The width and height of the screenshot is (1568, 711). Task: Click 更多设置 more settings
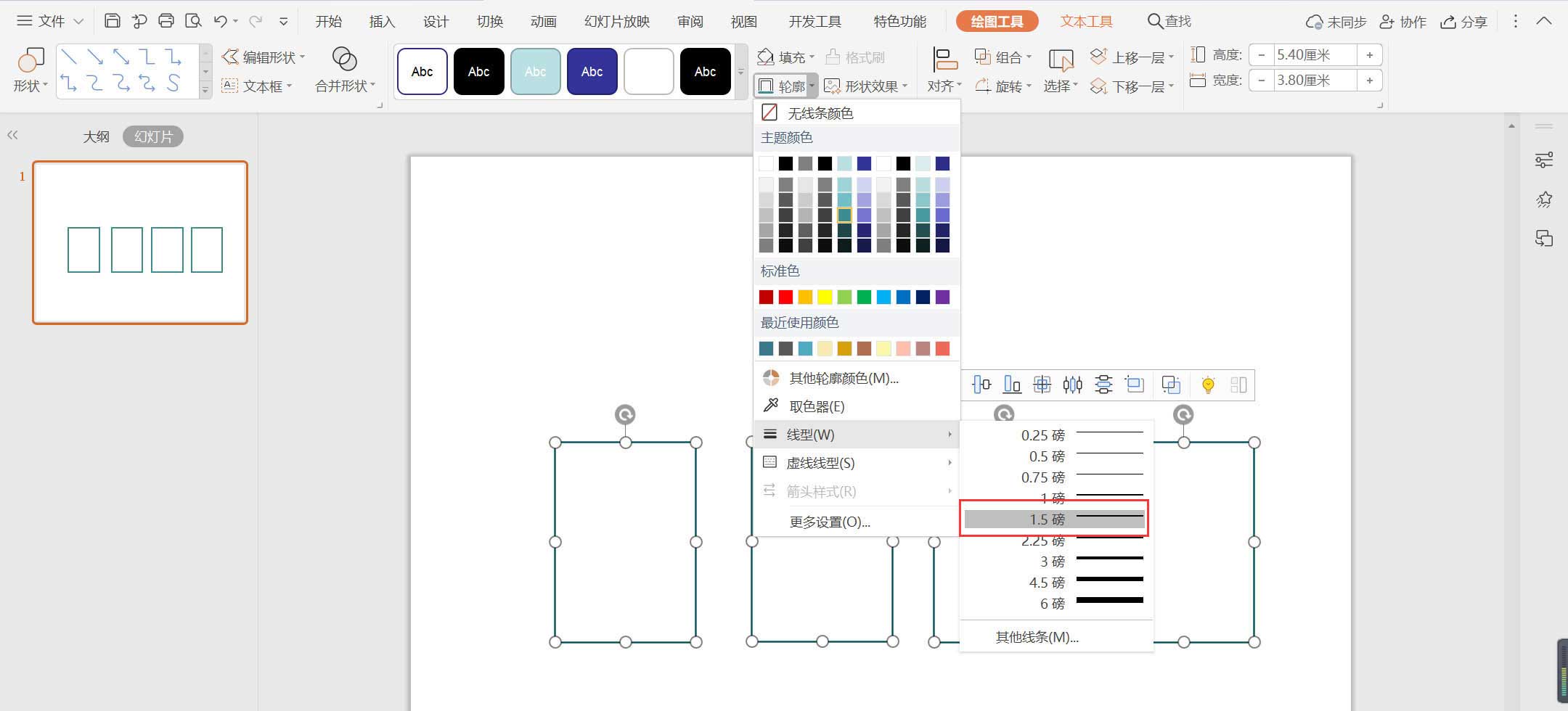829,522
